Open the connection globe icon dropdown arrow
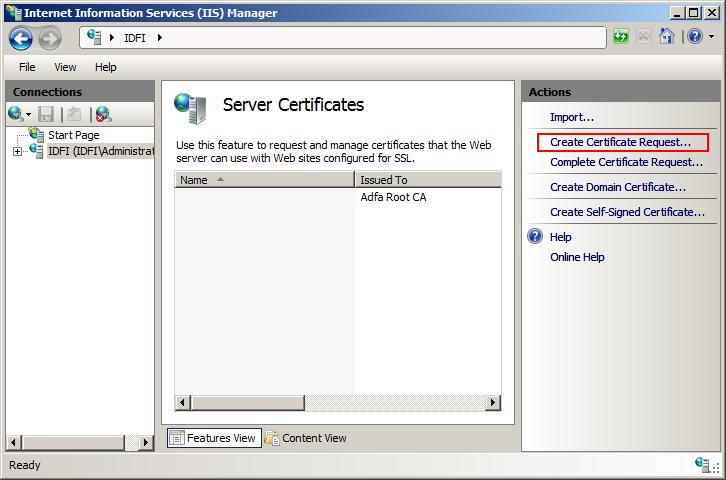The image size is (726, 480). click(x=29, y=115)
